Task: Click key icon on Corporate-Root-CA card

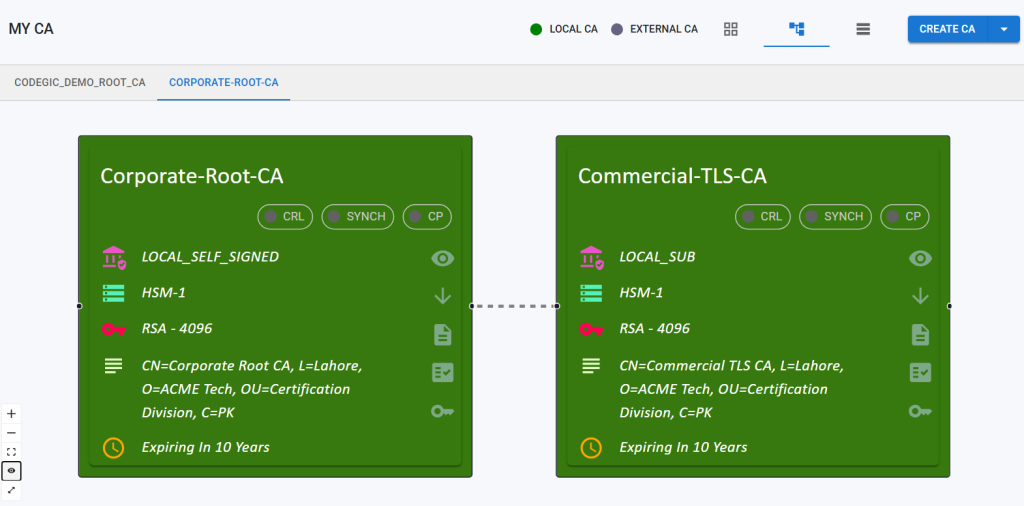Action: pyautogui.click(x=442, y=411)
